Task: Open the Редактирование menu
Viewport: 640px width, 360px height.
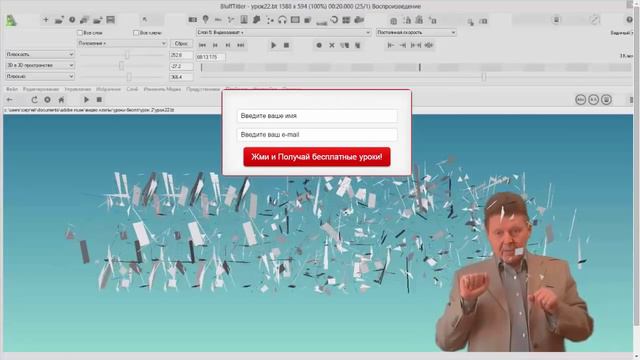Action: coord(41,89)
